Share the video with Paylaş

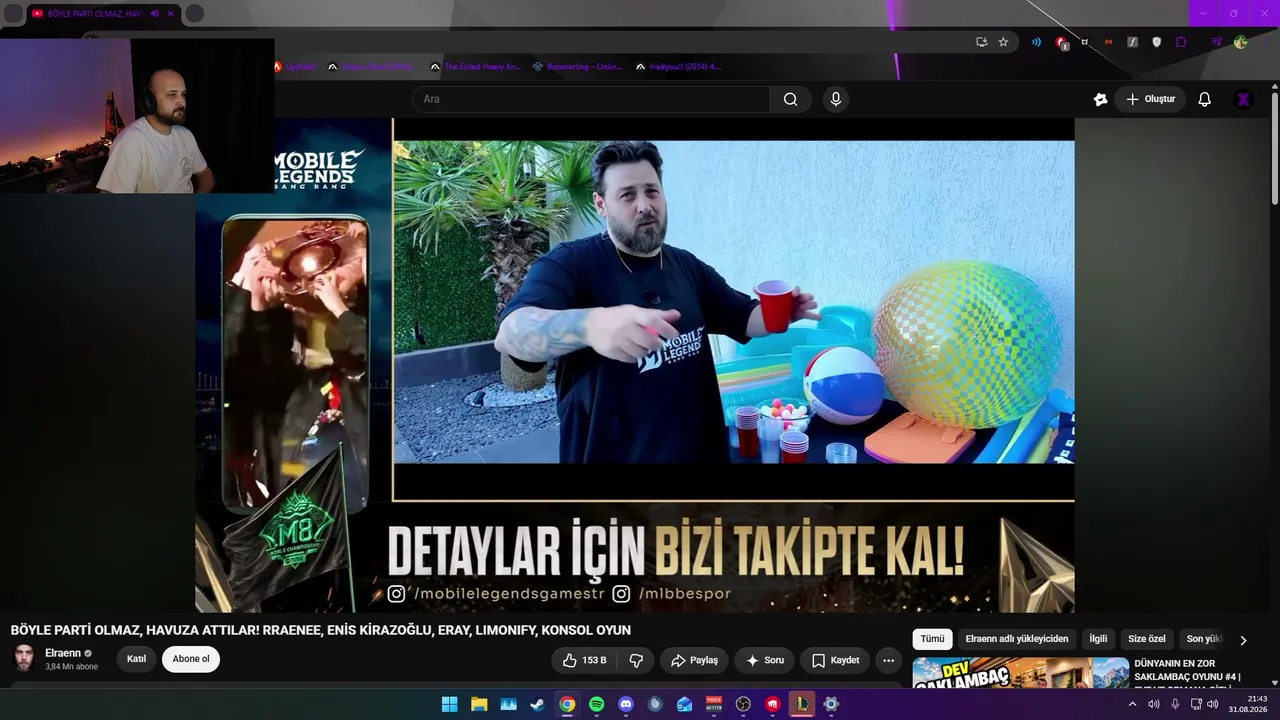[x=694, y=660]
